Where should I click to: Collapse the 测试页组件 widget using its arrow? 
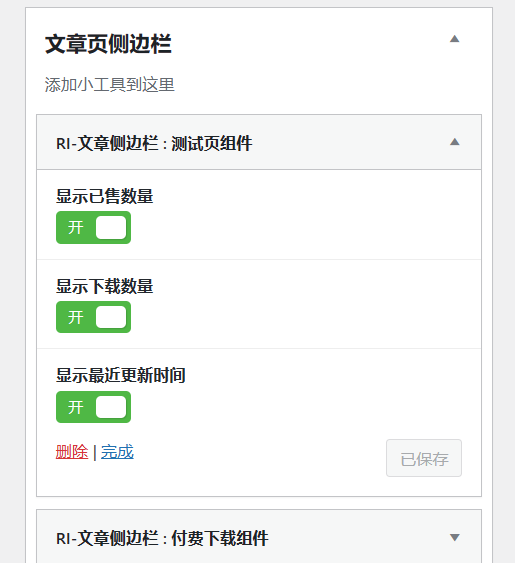click(x=455, y=142)
